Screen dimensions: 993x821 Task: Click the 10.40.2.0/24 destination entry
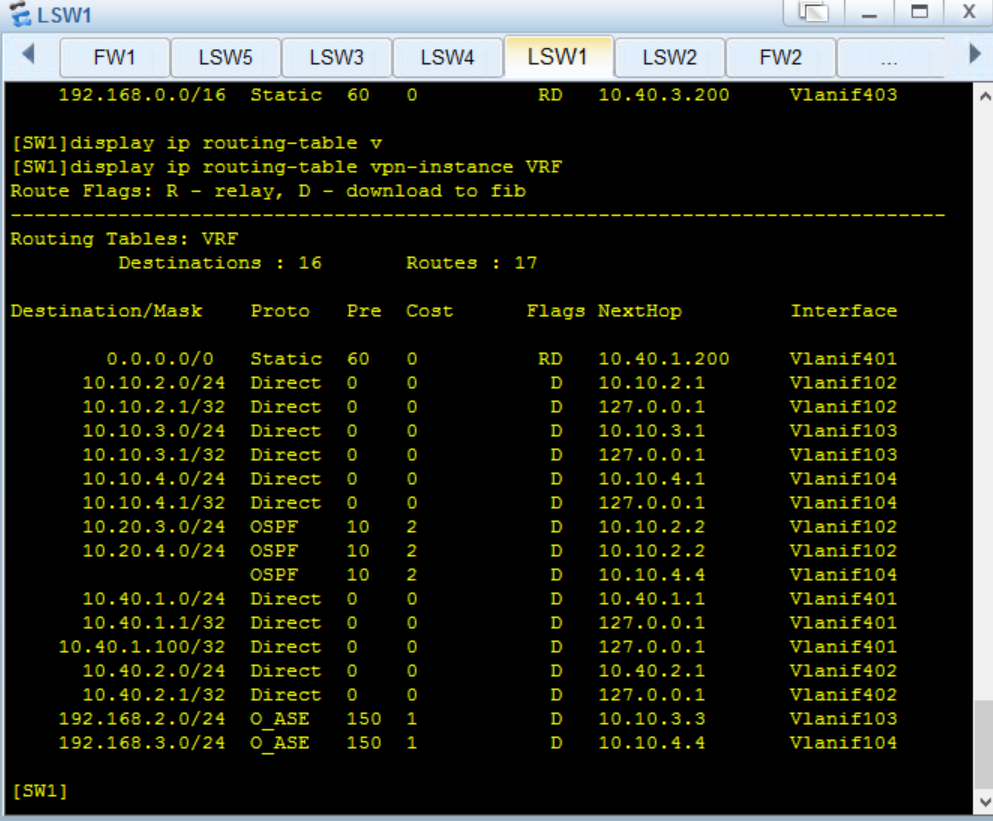(x=154, y=671)
